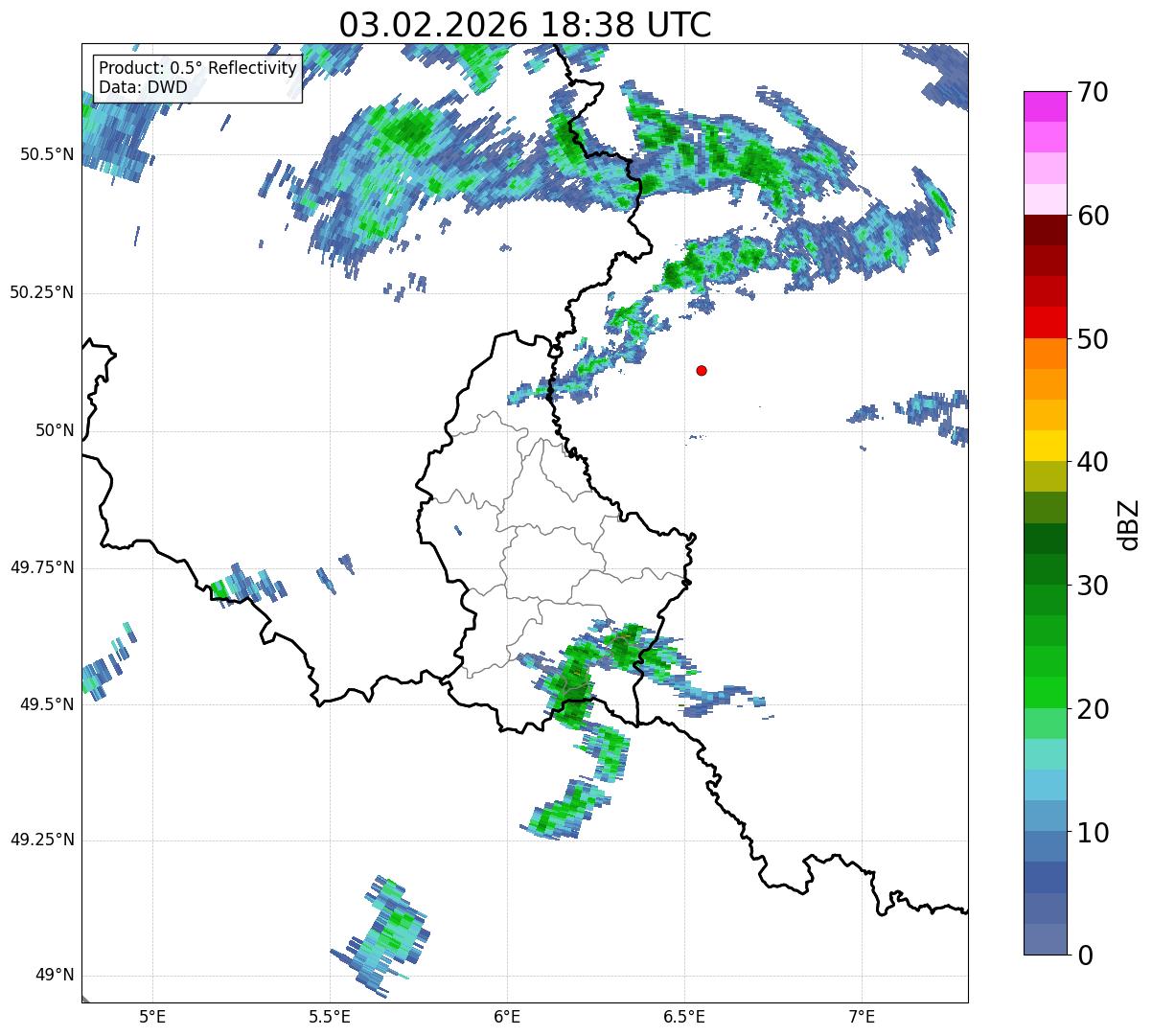This screenshot has height=1036, width=1152.
Task: Click the 50 tick on the colorbar
Action: [x=1093, y=339]
